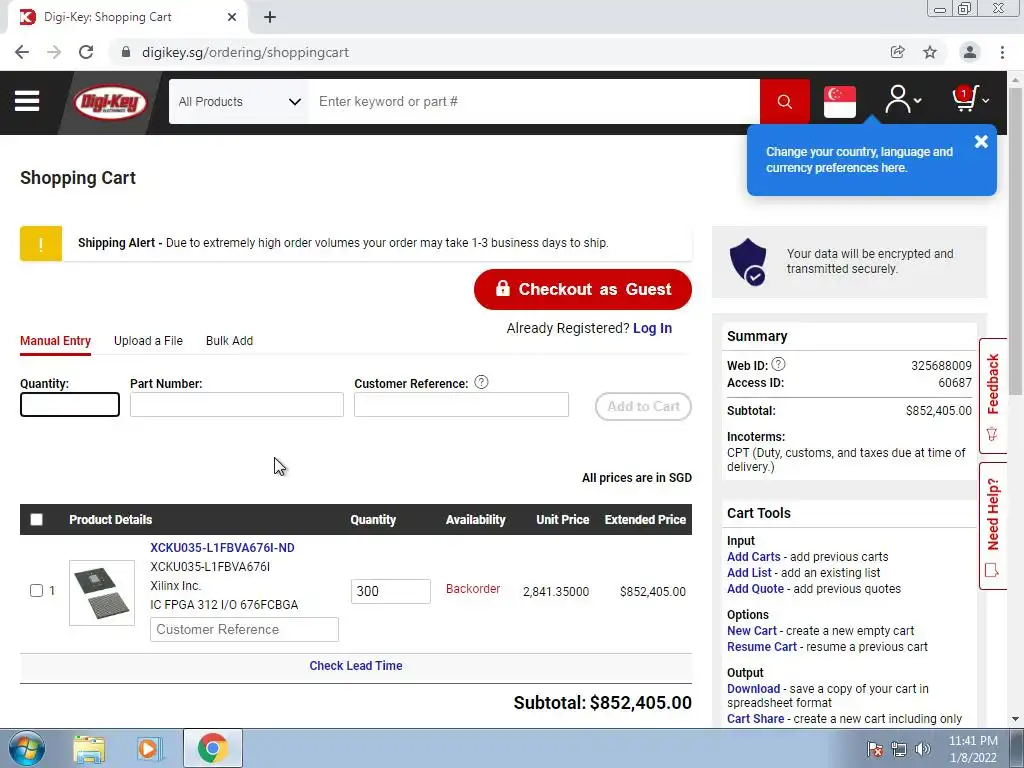Click the Download cart link
Viewport: 1024px width, 768px height.
753,688
